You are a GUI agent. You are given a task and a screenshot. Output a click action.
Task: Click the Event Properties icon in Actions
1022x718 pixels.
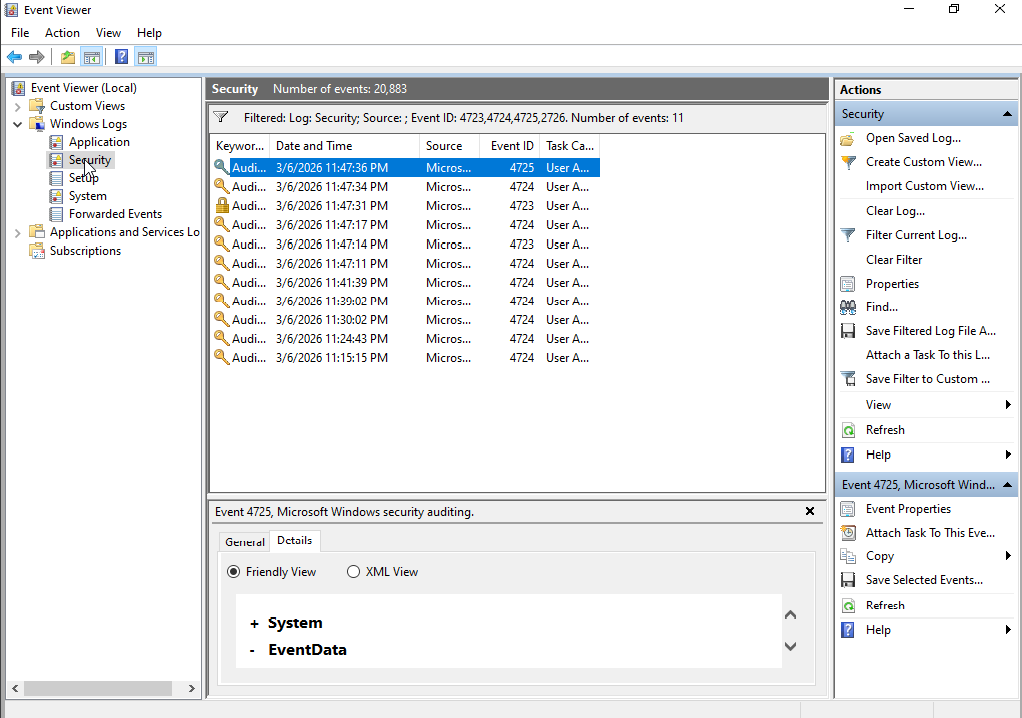(848, 509)
